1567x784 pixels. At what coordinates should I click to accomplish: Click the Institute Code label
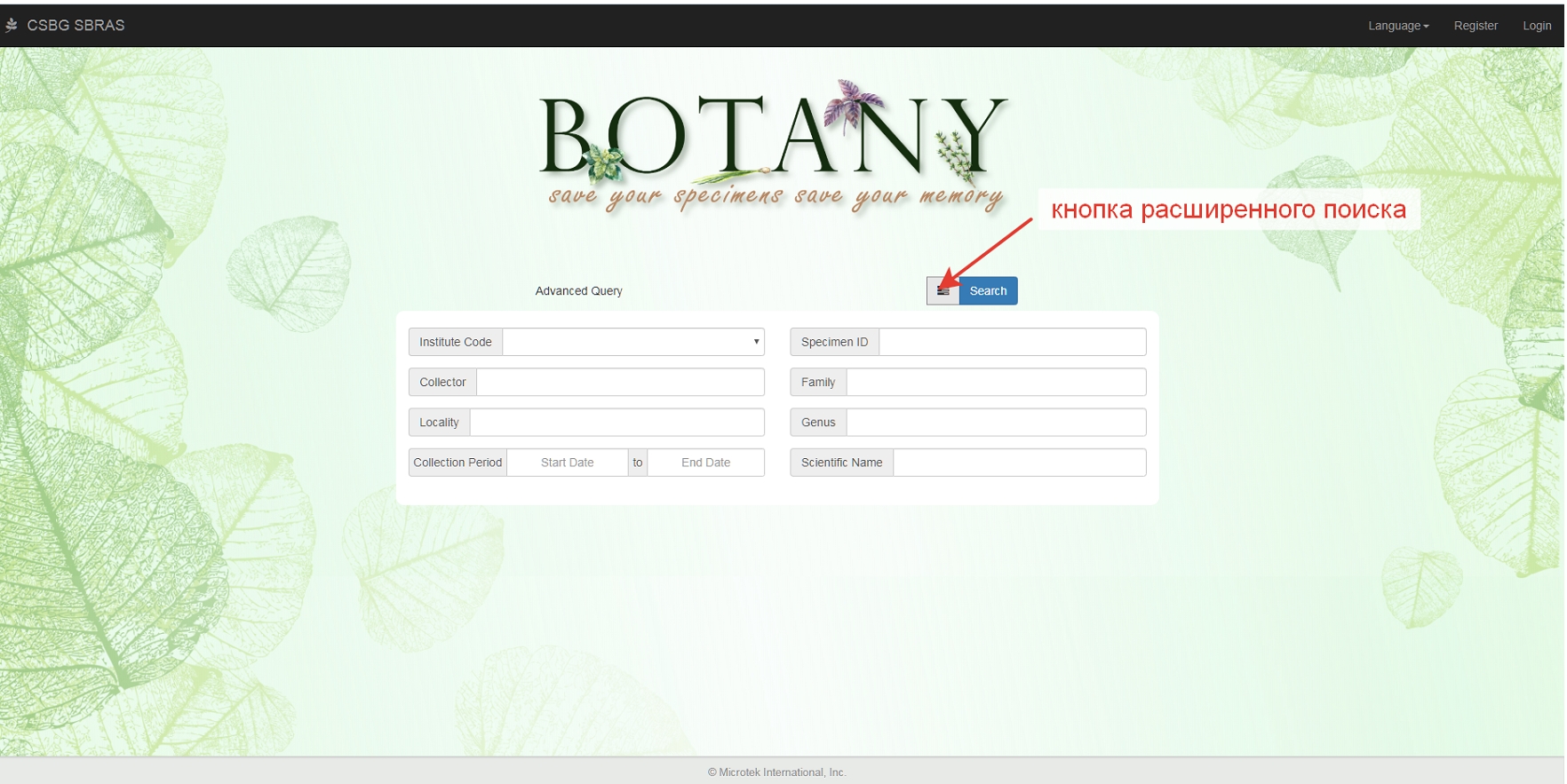456,342
